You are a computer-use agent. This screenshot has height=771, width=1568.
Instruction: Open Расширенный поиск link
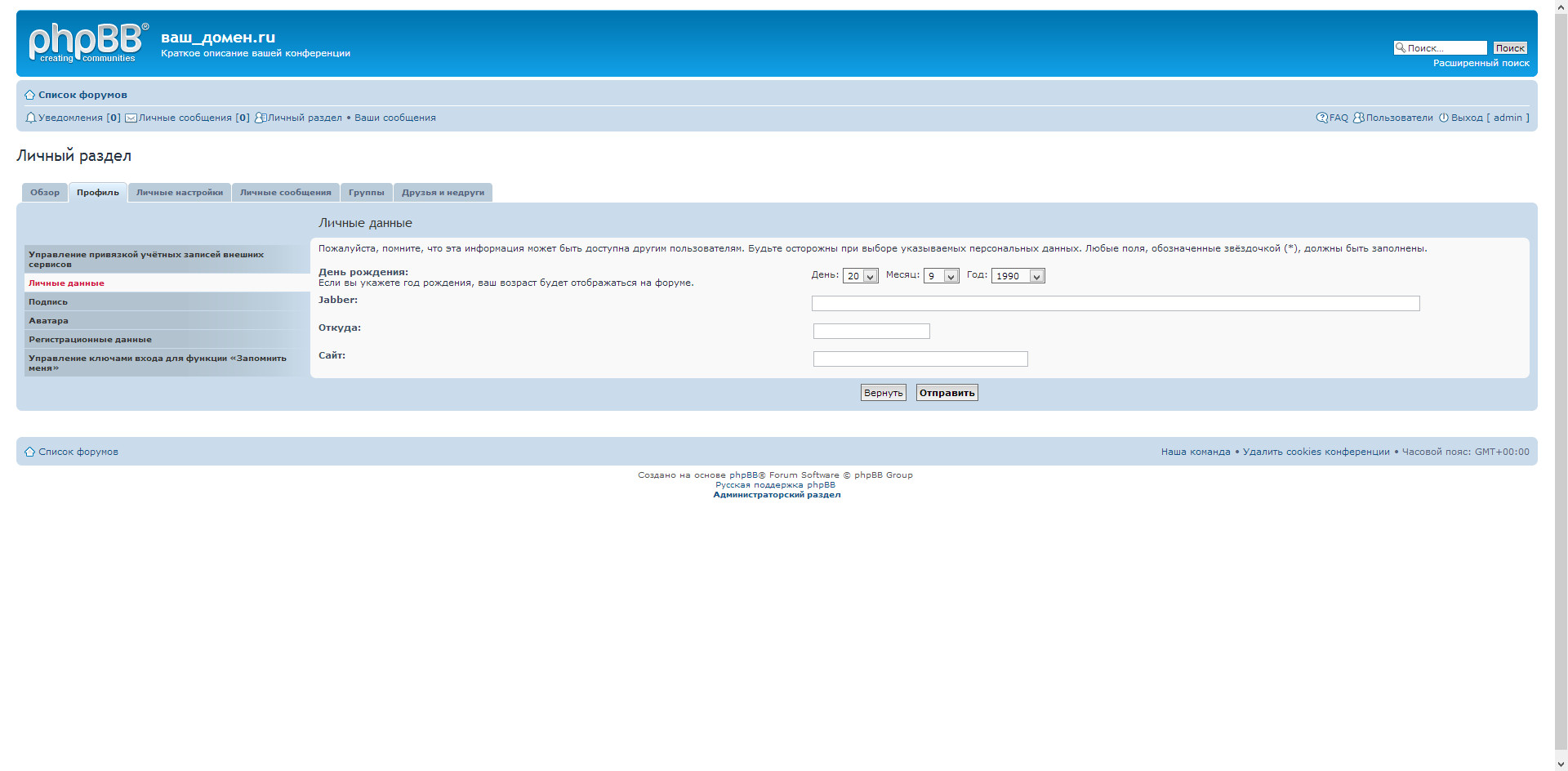(1481, 63)
